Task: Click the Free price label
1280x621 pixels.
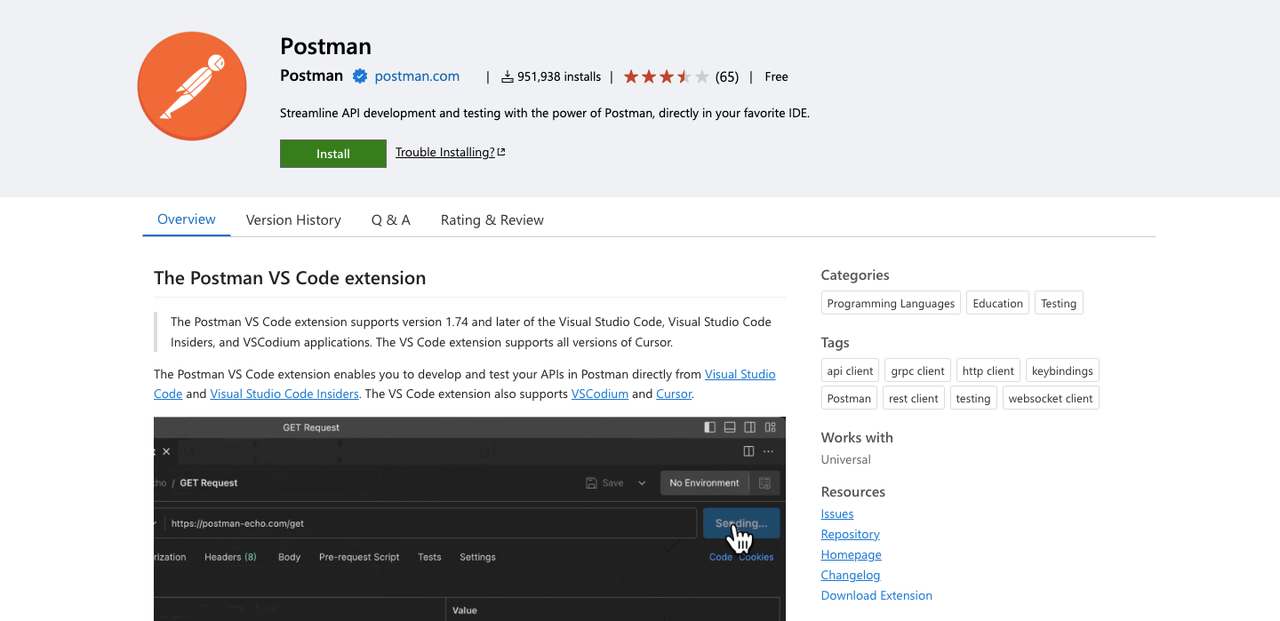Action: click(776, 76)
